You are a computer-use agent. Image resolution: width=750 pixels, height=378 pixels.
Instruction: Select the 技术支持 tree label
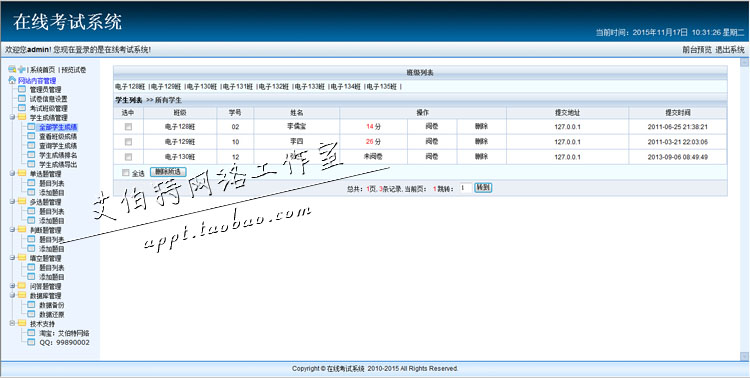(x=42, y=324)
